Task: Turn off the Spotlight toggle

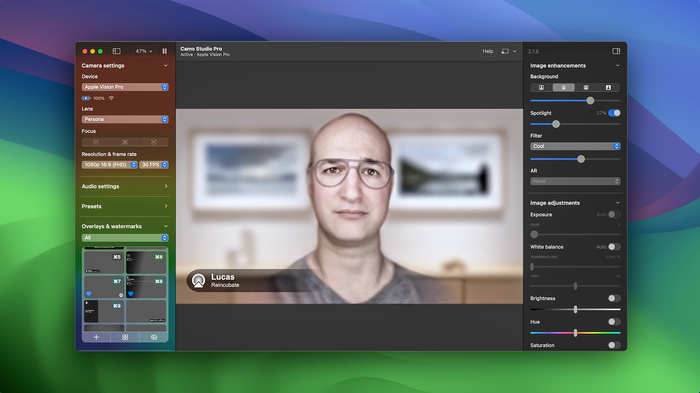Action: (614, 113)
